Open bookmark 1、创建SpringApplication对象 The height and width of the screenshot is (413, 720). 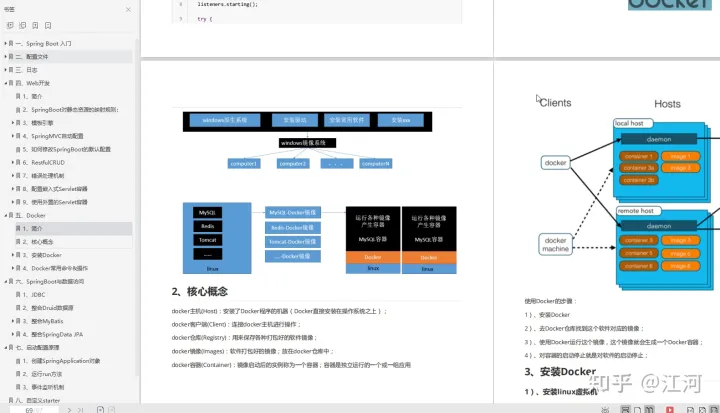tap(62, 361)
